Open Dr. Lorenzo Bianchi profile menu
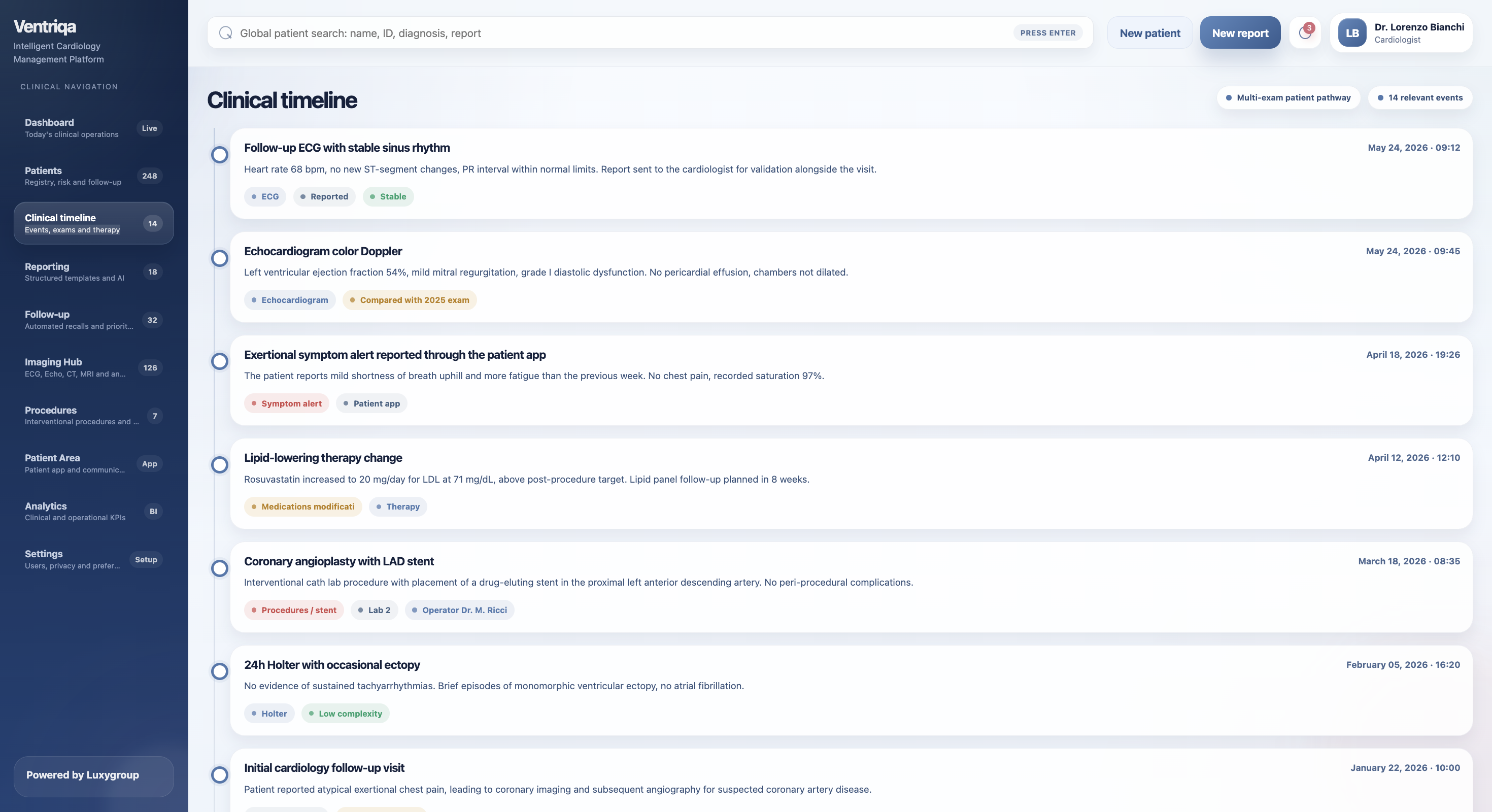1492x812 pixels. click(1401, 33)
